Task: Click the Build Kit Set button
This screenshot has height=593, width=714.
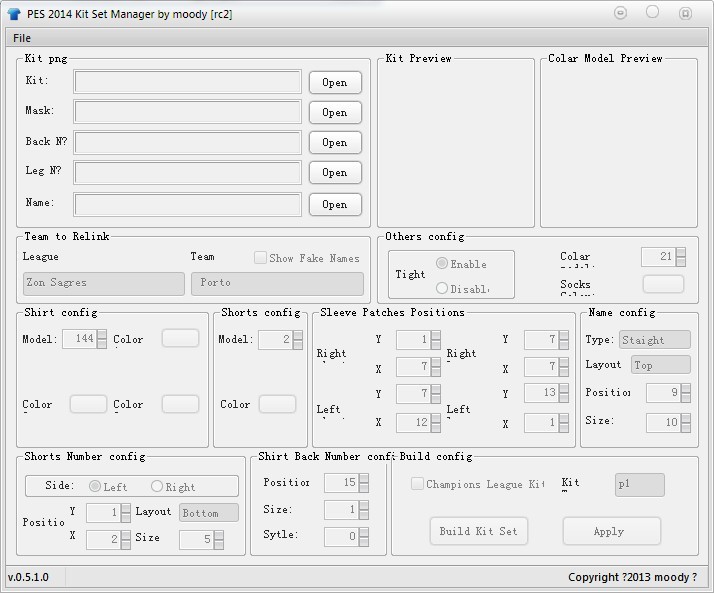Action: point(479,531)
